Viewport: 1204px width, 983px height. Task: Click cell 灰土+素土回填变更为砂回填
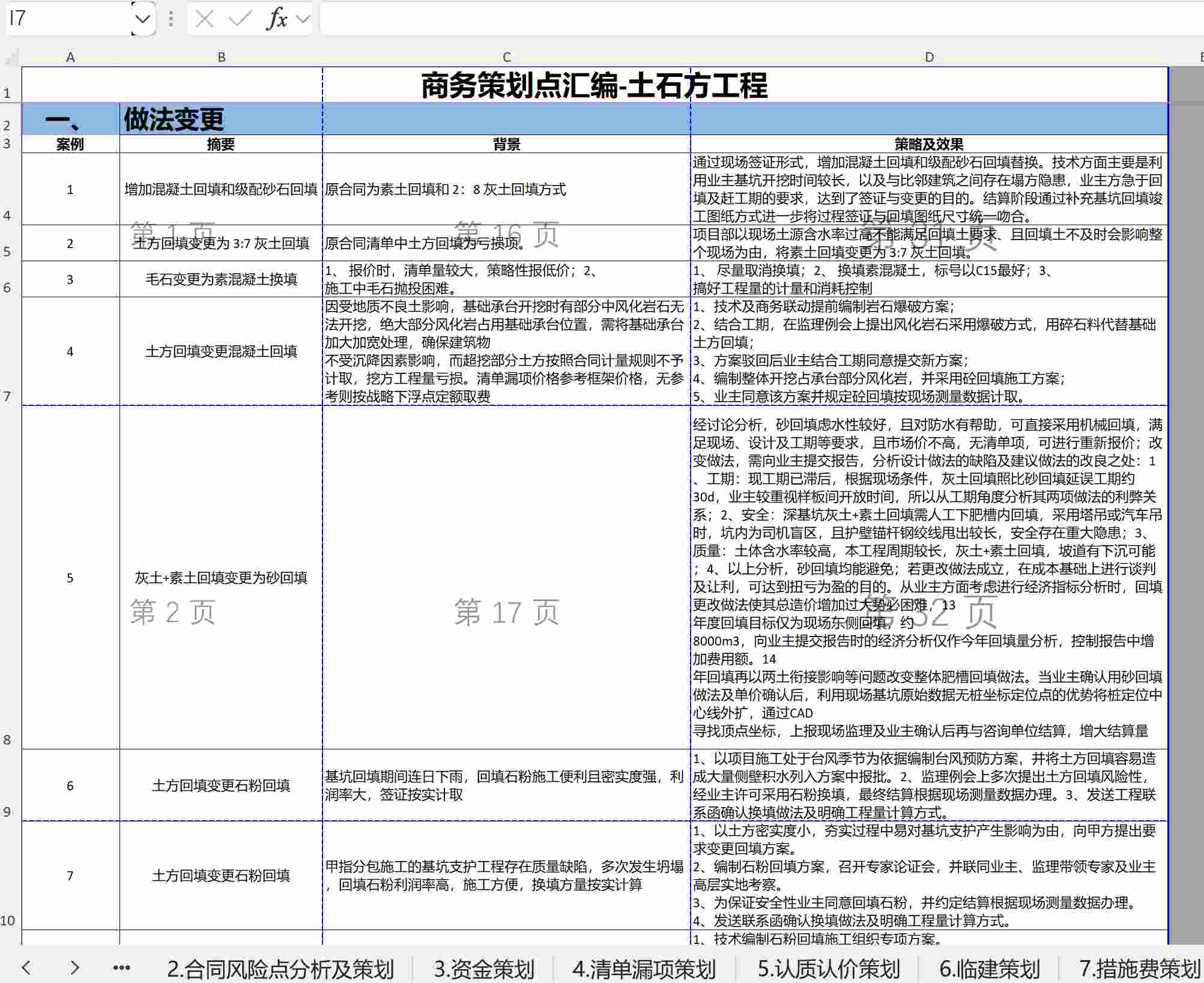[221, 577]
